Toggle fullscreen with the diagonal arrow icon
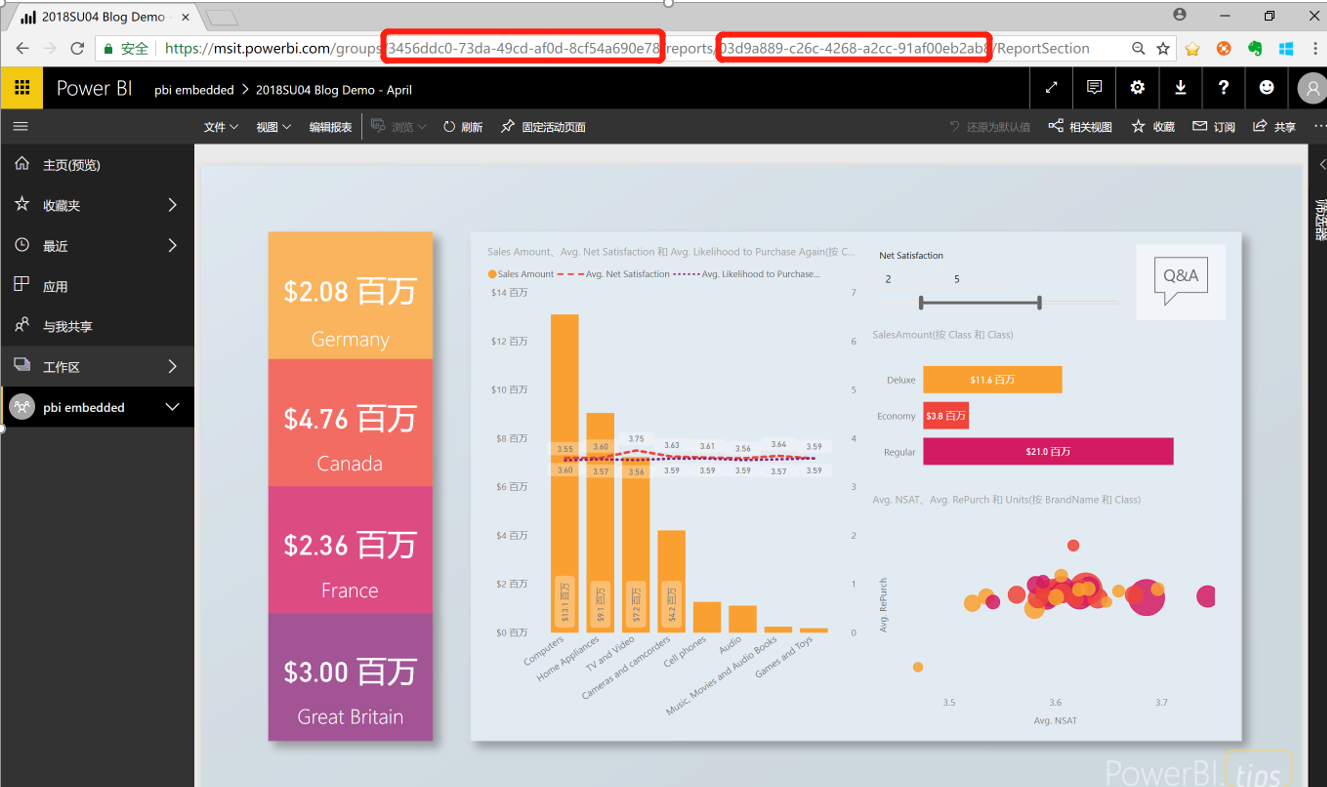The height and width of the screenshot is (787, 1327). pos(1050,88)
